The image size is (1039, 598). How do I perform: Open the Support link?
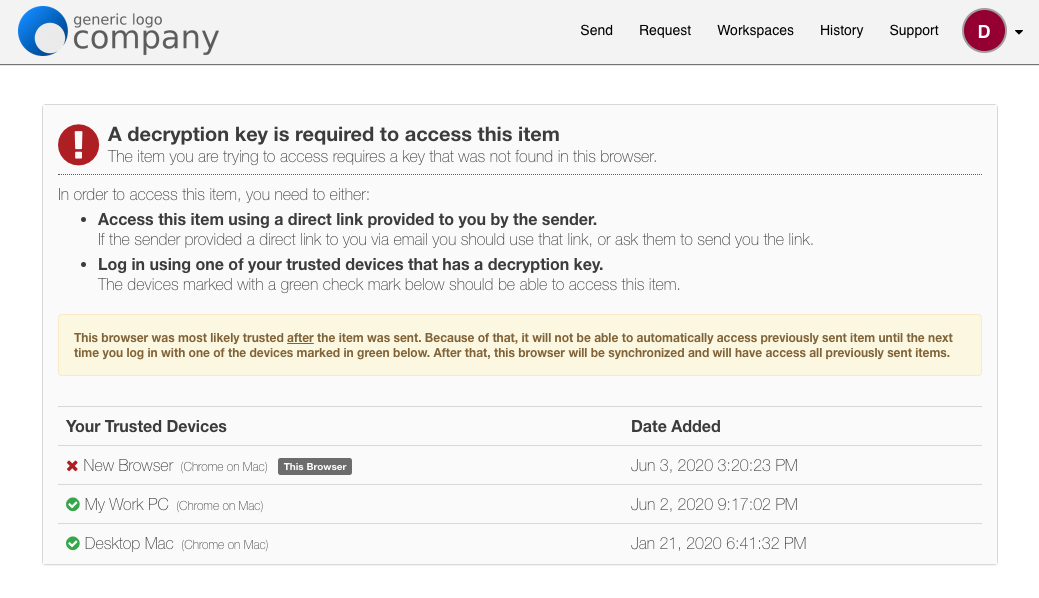[914, 30]
